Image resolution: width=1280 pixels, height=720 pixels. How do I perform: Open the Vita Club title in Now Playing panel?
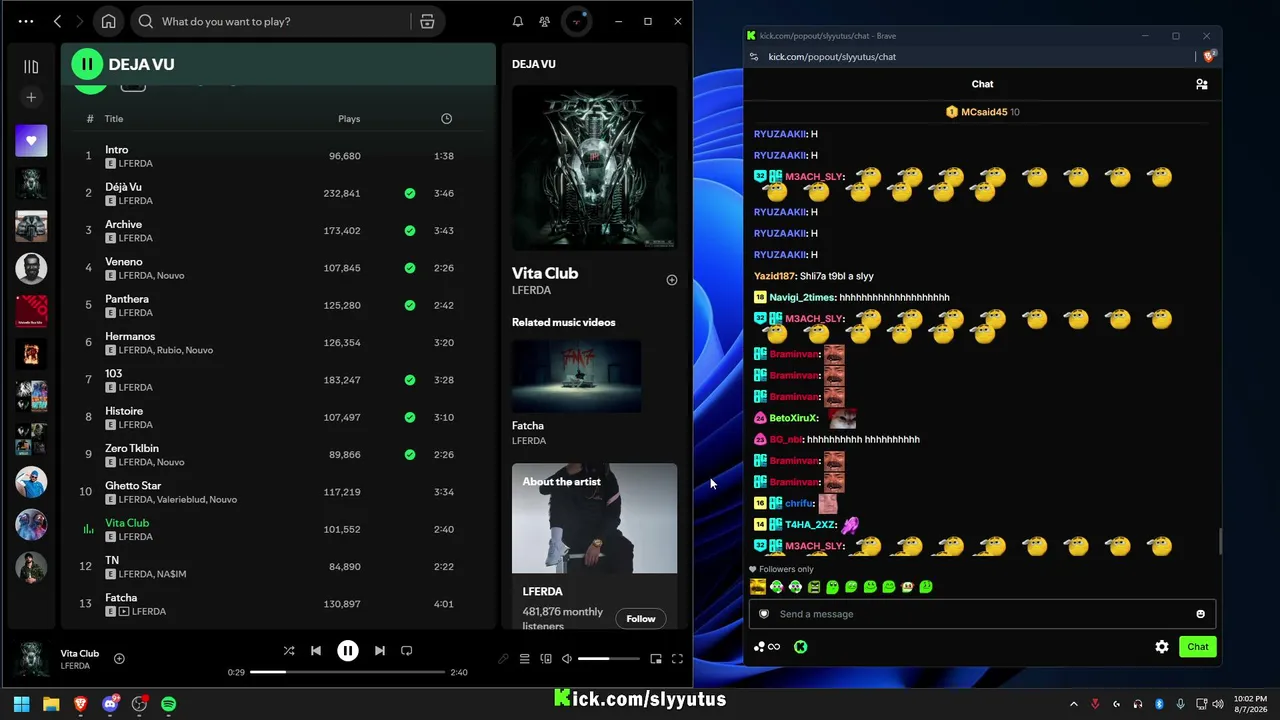(x=545, y=273)
